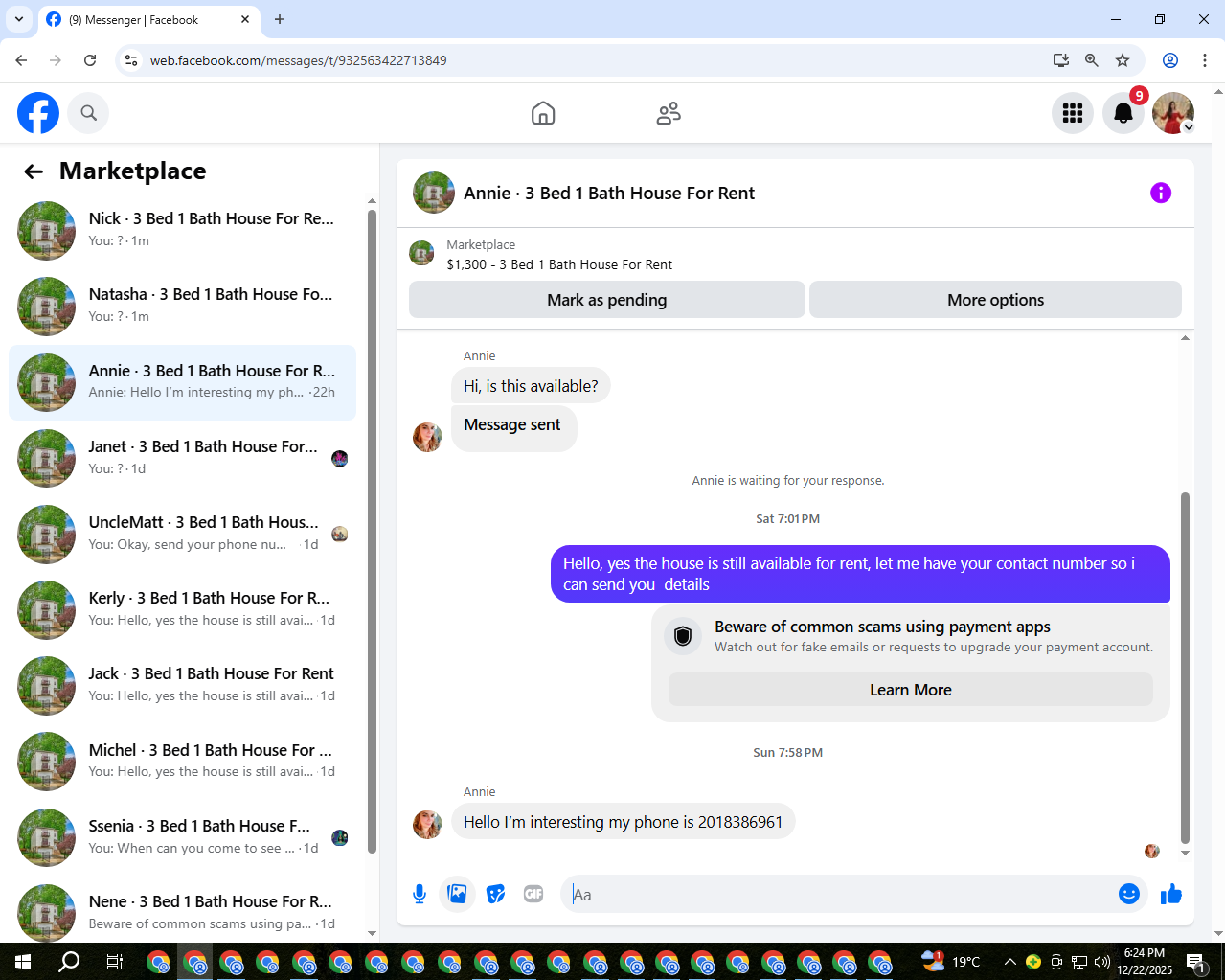Select the Messenger | Facebook tab
This screenshot has width=1225, height=980.
pos(148,19)
